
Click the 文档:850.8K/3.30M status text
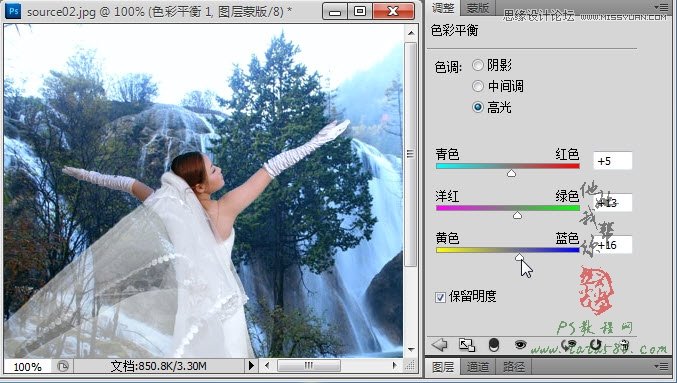158,367
